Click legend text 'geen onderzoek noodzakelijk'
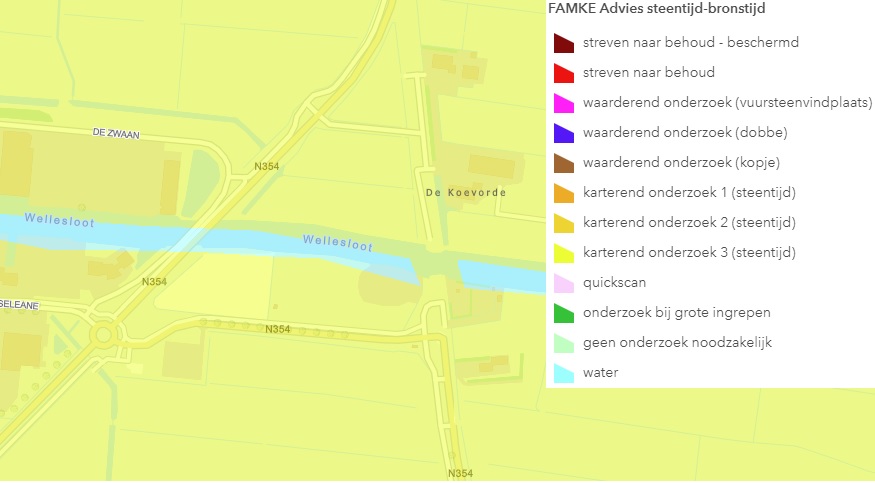Viewport: 875px width, 483px height. click(x=677, y=342)
